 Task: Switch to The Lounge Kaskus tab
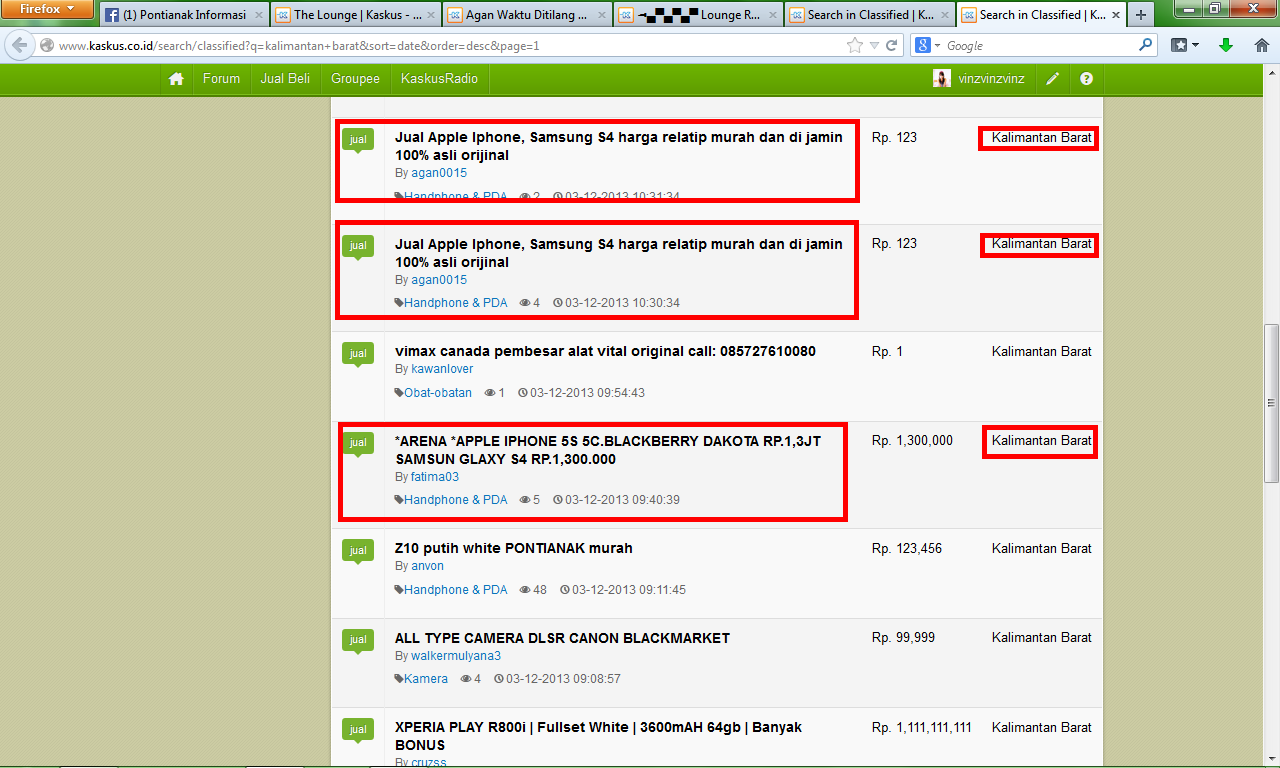click(x=355, y=15)
